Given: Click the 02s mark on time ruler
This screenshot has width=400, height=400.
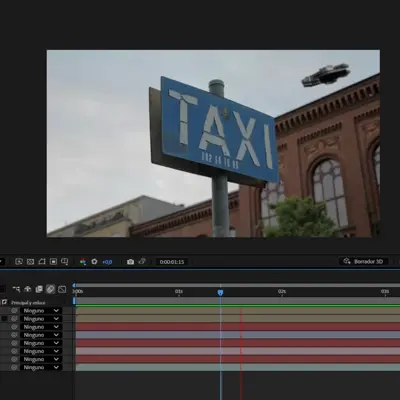Looking at the screenshot, I should [282, 292].
